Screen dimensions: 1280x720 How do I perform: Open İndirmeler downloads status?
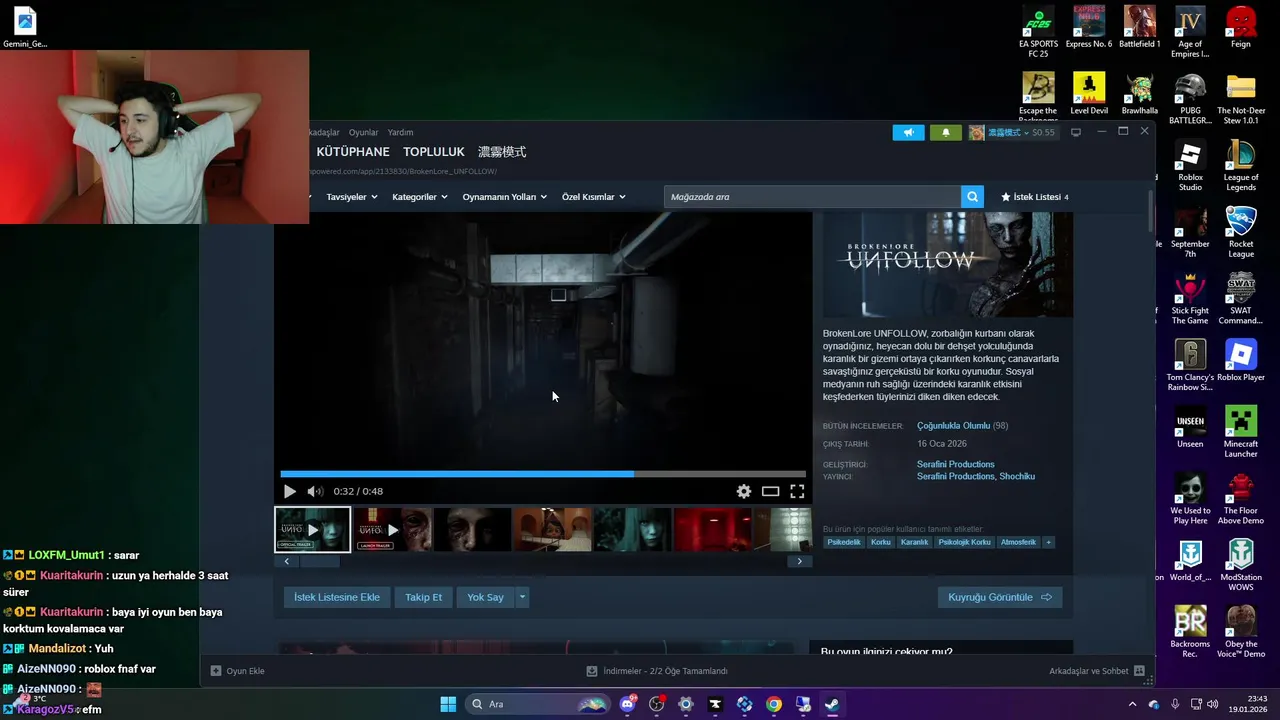pos(657,671)
